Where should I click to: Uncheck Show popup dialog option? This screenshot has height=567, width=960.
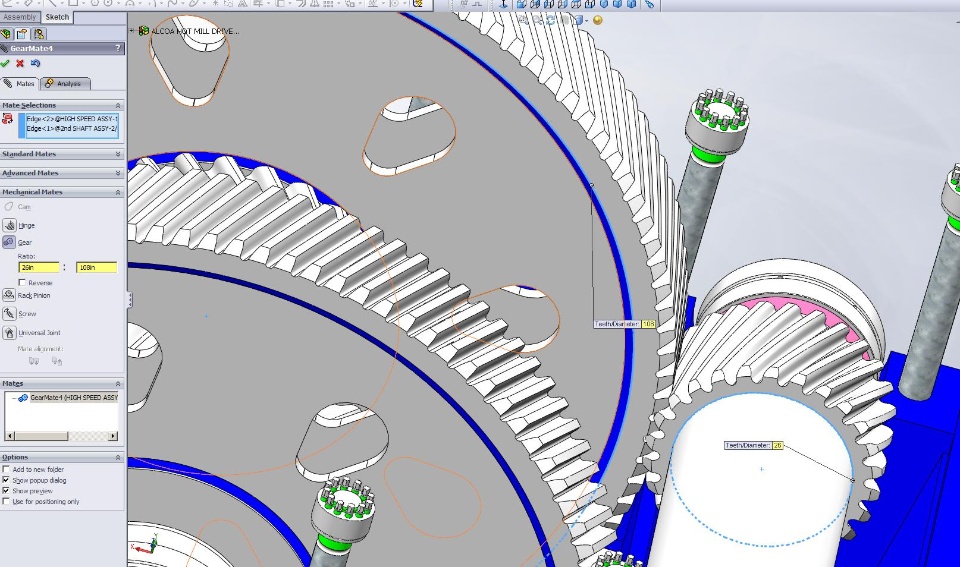[x=6, y=480]
